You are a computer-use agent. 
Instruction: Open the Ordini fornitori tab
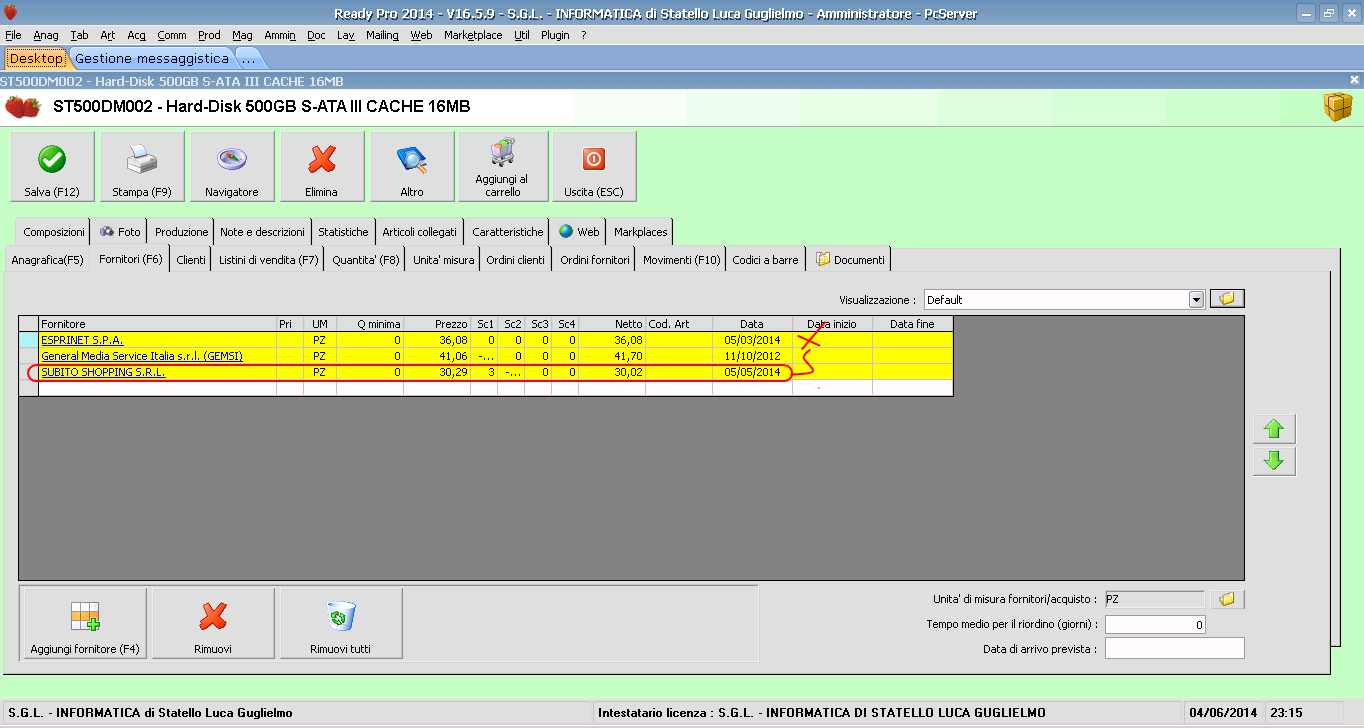[x=595, y=260]
